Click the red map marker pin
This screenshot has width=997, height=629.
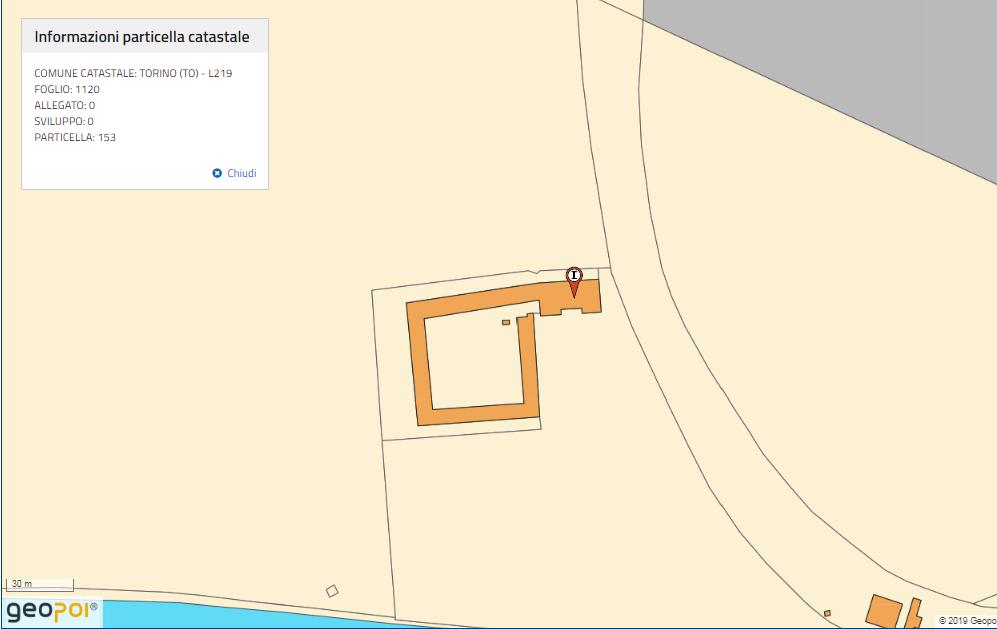click(574, 281)
